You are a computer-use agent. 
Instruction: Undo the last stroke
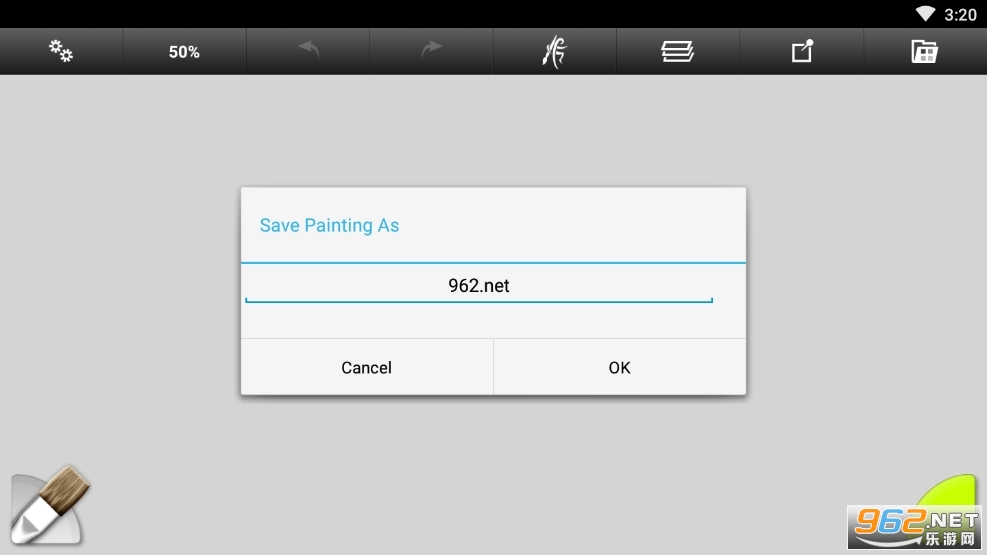click(x=308, y=51)
